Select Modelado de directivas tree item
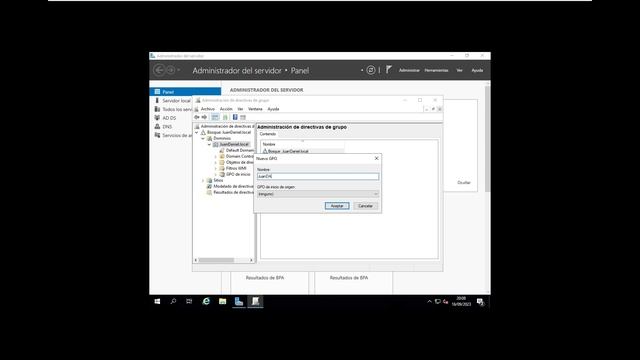640x360 pixels. [x=233, y=186]
